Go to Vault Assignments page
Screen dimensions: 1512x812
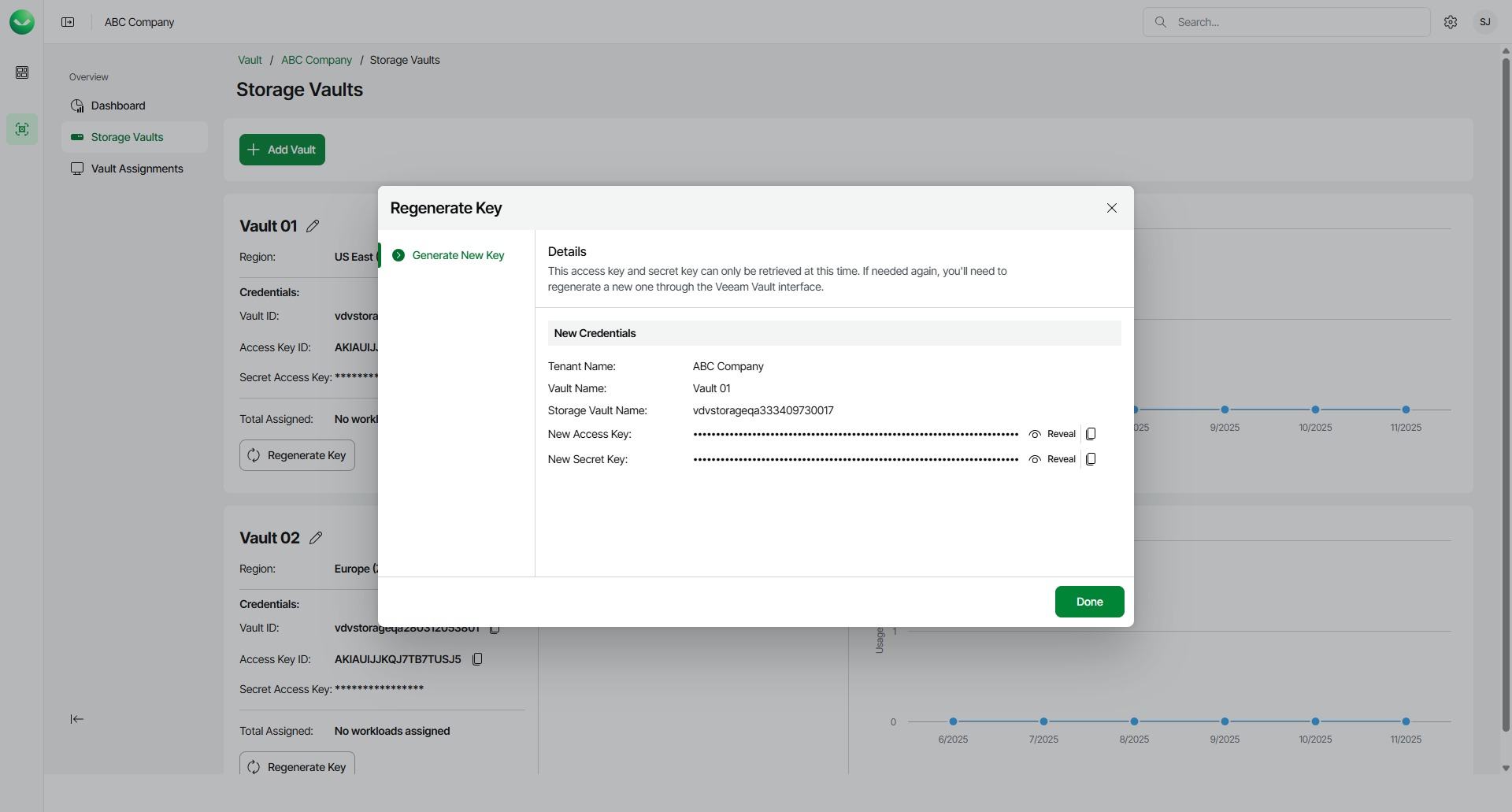[136, 169]
